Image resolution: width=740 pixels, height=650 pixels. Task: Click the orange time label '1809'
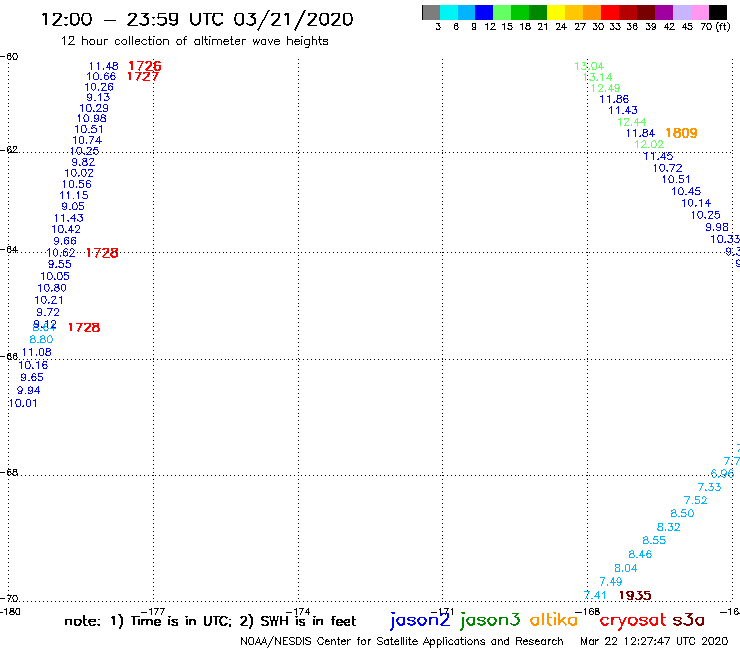[681, 133]
